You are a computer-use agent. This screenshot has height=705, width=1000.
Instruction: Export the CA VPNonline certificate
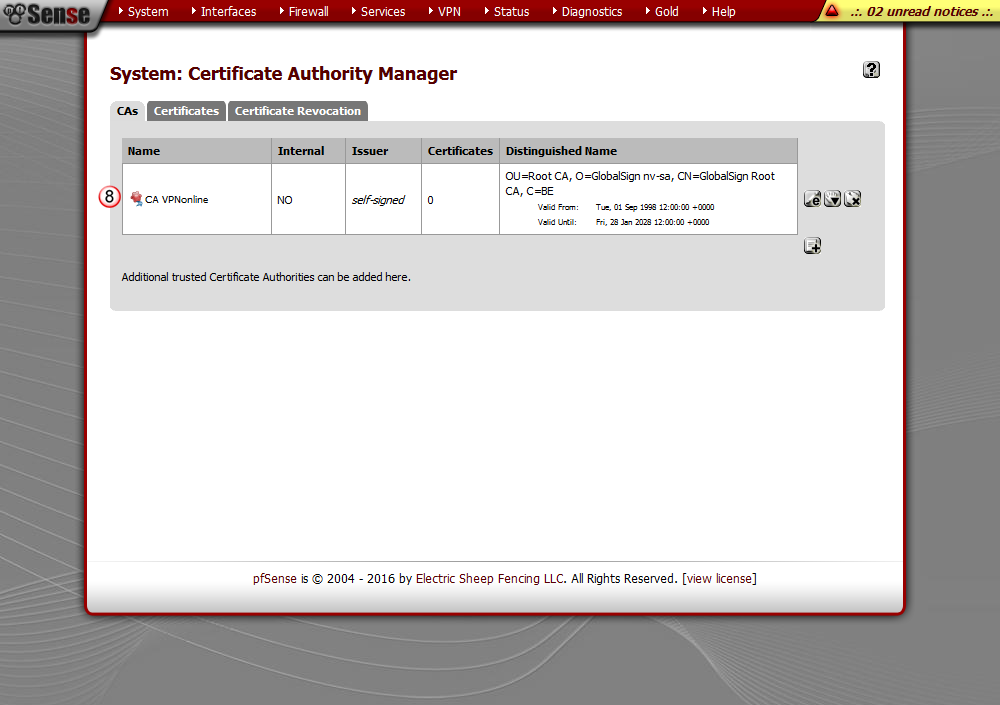pyautogui.click(x=832, y=199)
